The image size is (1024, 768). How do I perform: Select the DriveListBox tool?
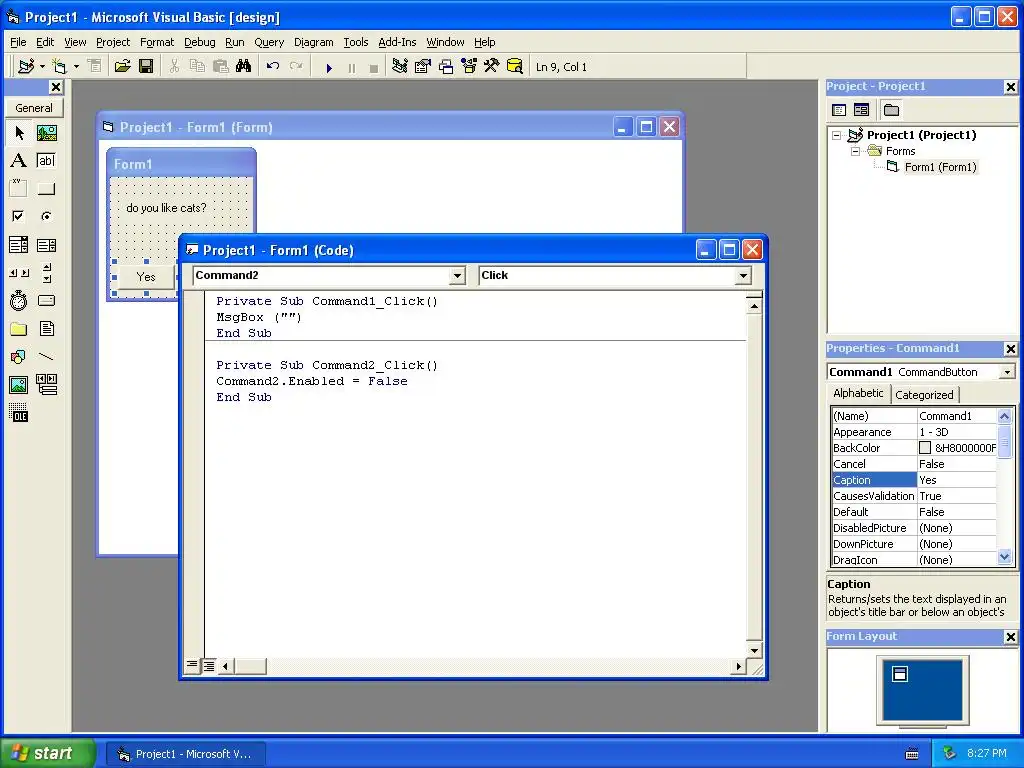click(46, 300)
